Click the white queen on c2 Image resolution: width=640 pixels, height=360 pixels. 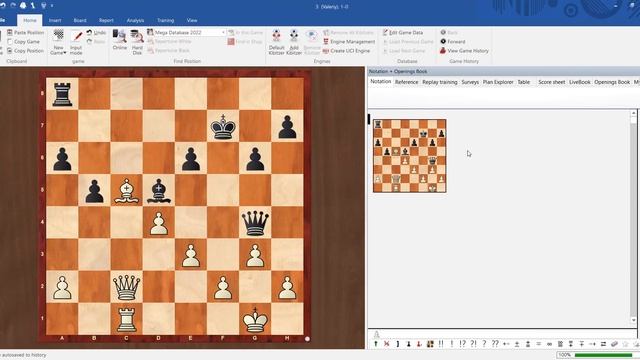click(127, 287)
